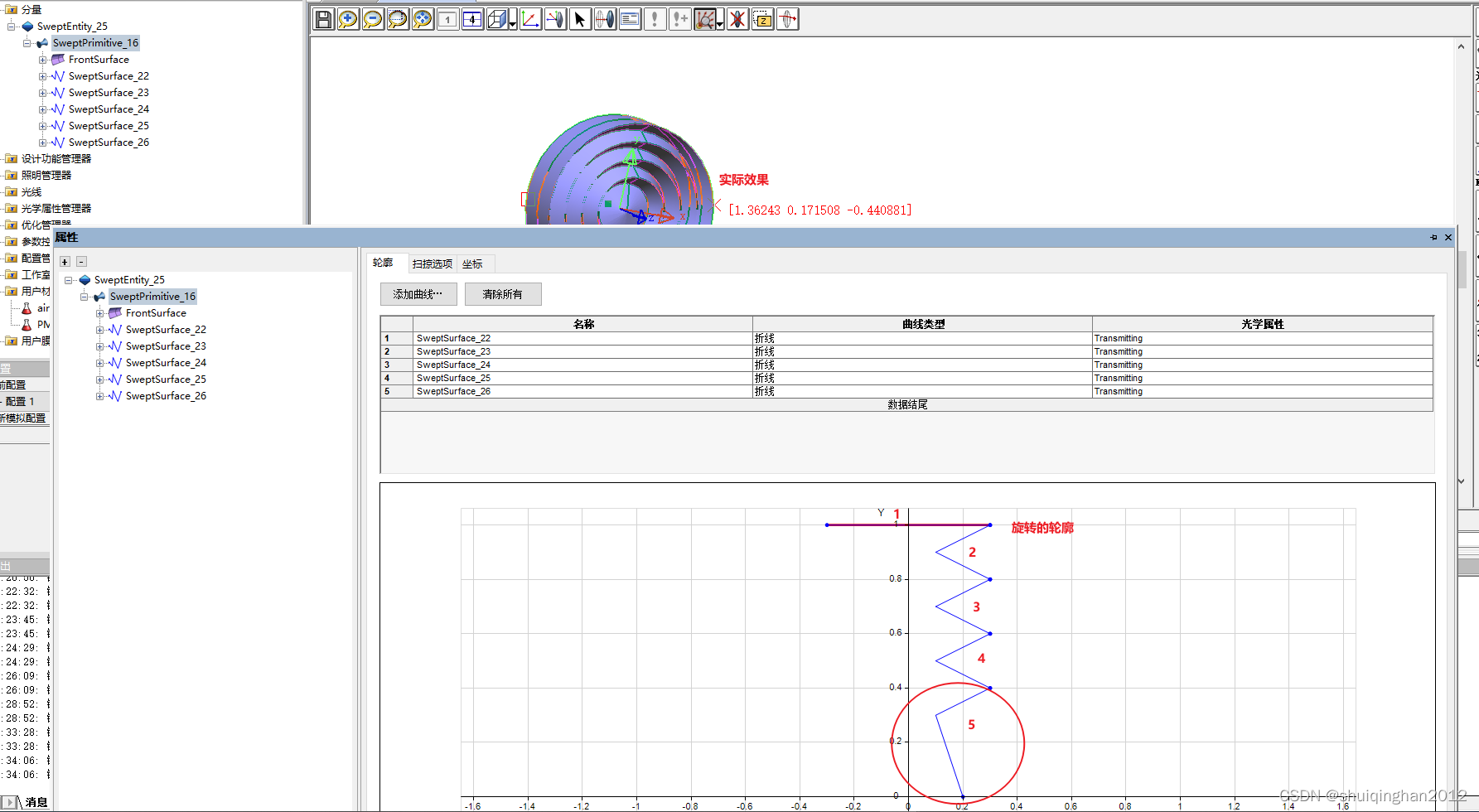Image resolution: width=1479 pixels, height=812 pixels.
Task: Click the 添加曲线 button
Action: coord(418,294)
